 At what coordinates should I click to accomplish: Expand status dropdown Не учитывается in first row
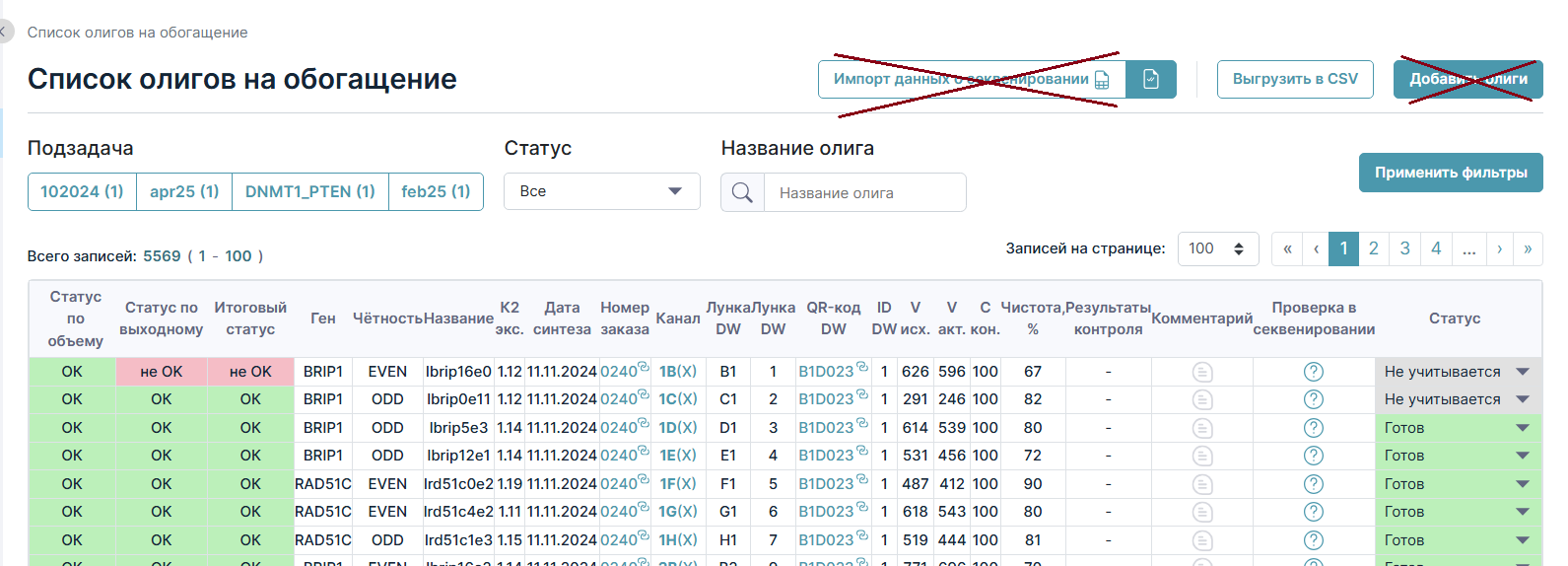coord(1522,372)
